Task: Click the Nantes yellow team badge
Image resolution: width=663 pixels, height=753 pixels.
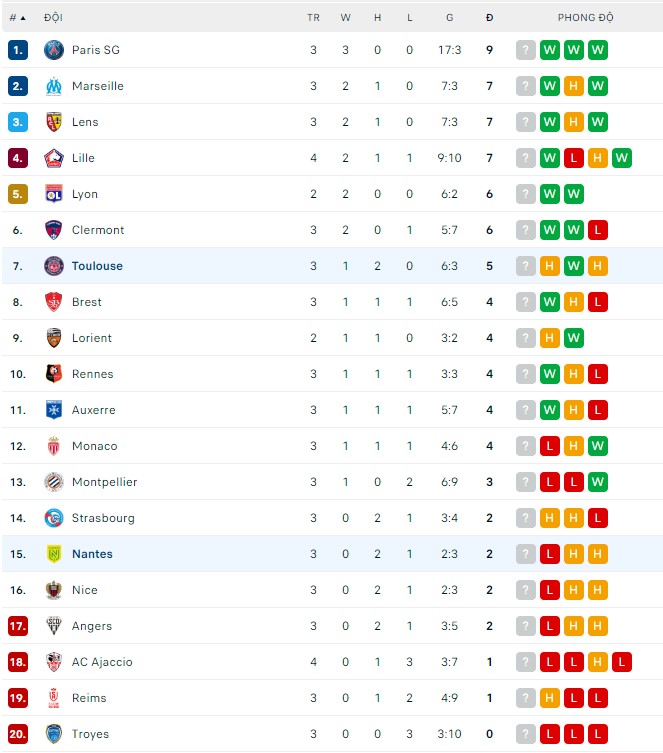Action: [54, 554]
